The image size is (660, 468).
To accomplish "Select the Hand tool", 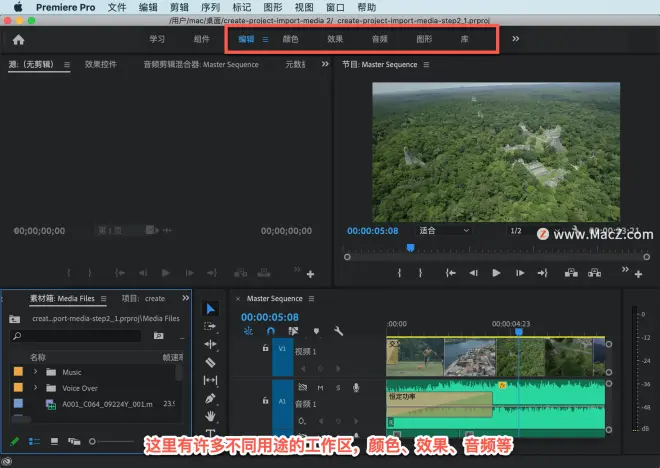I will pyautogui.click(x=210, y=416).
